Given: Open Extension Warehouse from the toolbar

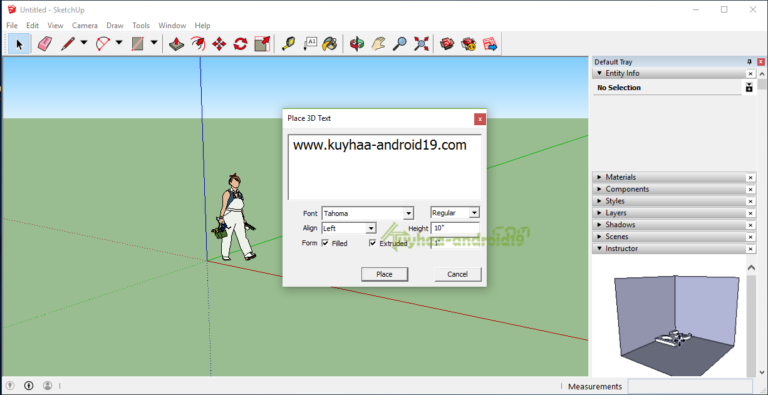Looking at the screenshot, I should pos(468,44).
